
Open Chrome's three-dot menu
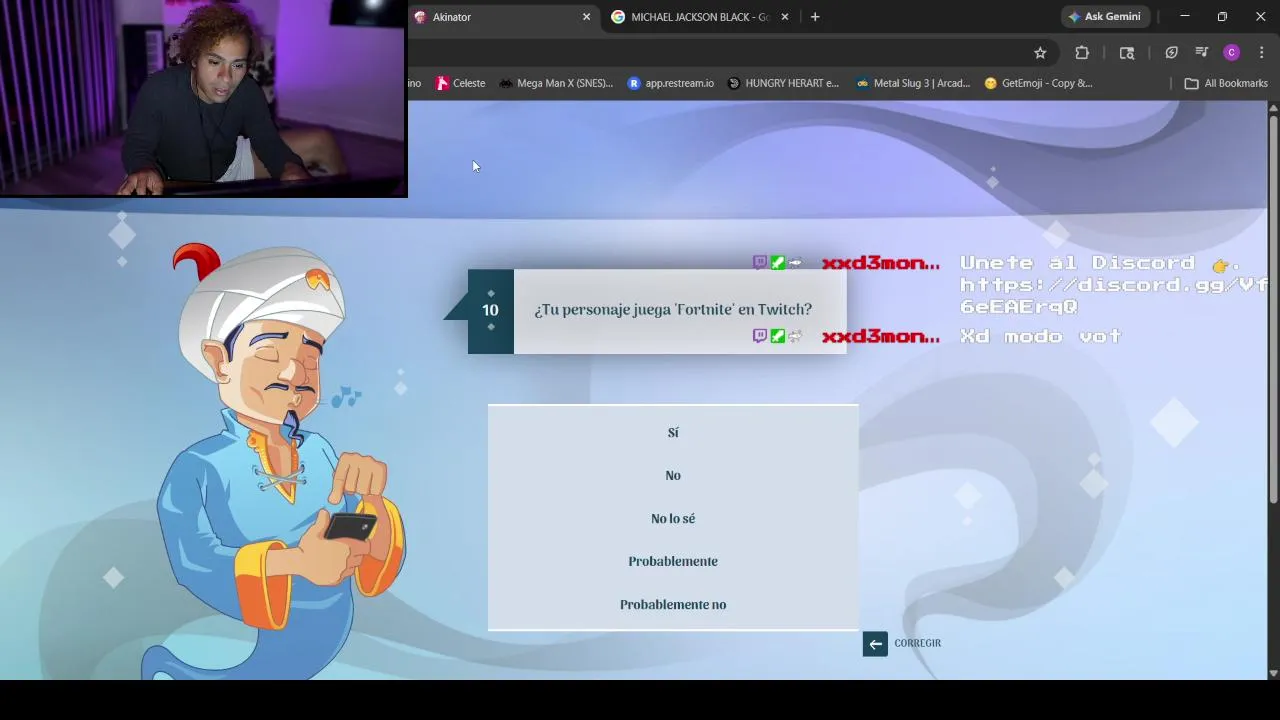point(1262,53)
